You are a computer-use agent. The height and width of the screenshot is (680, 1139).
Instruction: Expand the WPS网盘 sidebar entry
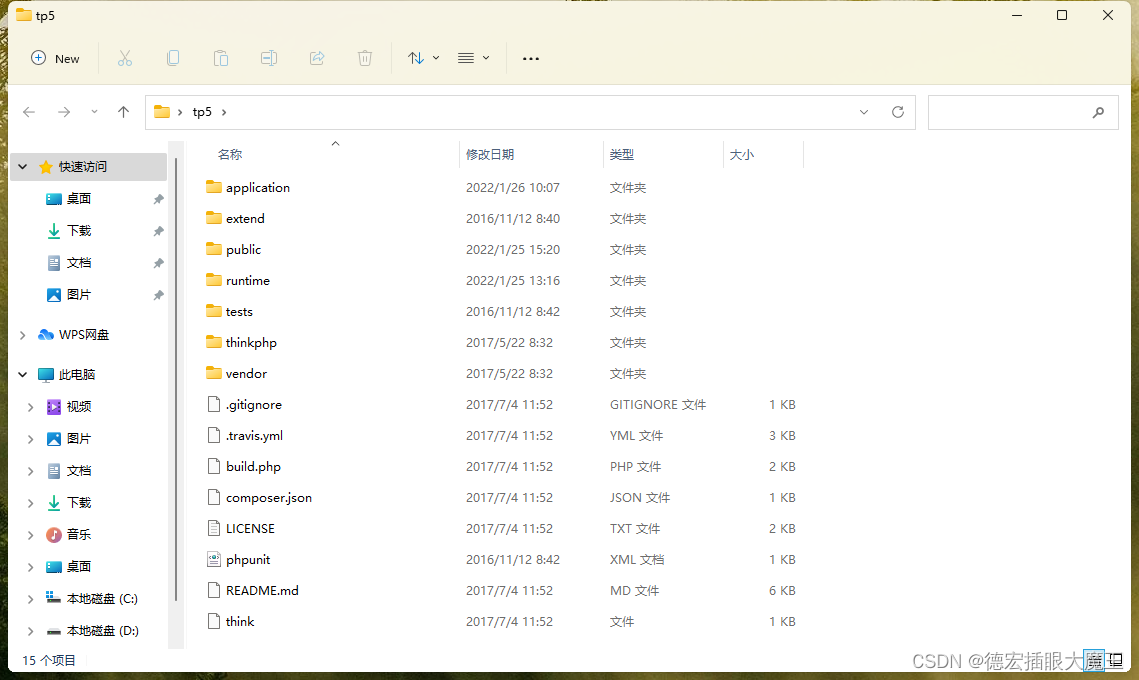pos(22,334)
